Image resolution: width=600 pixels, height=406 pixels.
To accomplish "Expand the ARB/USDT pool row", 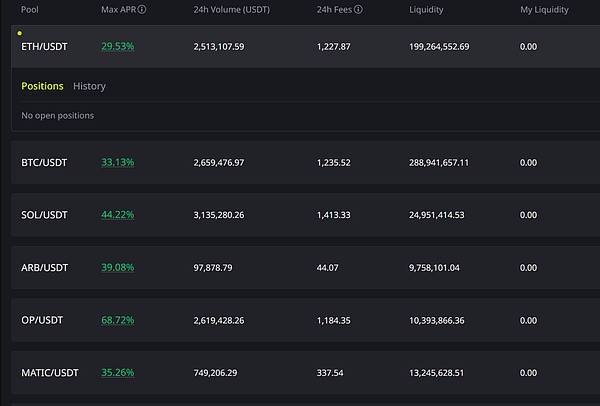I will pyautogui.click(x=44, y=268).
